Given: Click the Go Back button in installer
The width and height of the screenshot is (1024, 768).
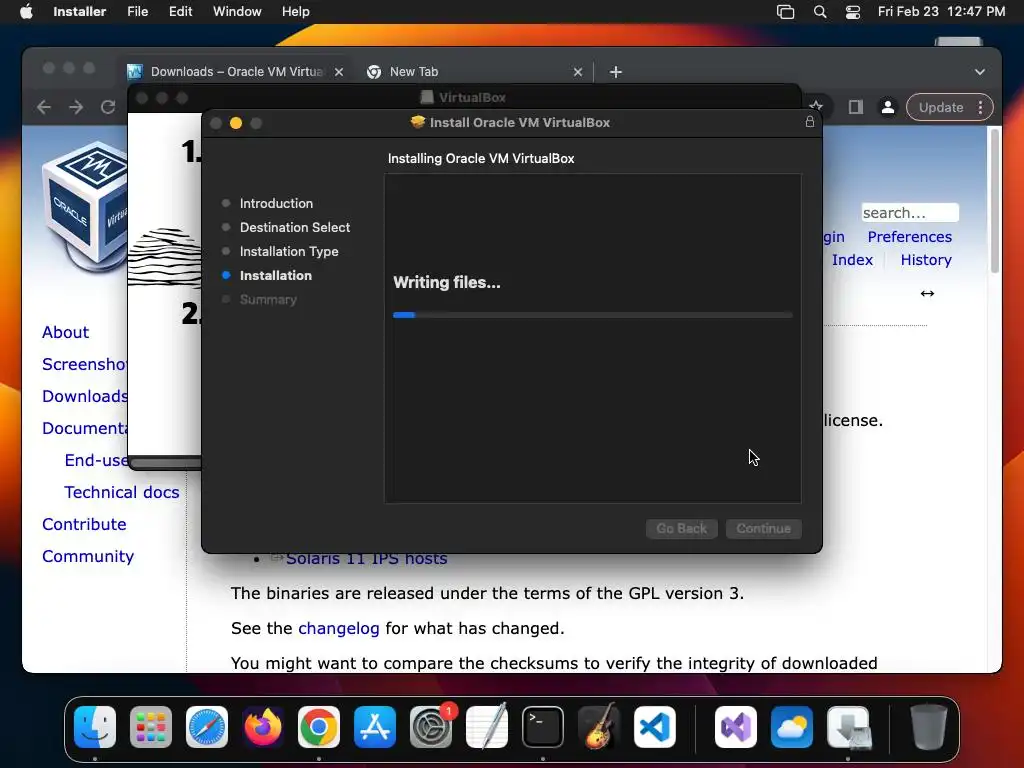Looking at the screenshot, I should click(682, 528).
